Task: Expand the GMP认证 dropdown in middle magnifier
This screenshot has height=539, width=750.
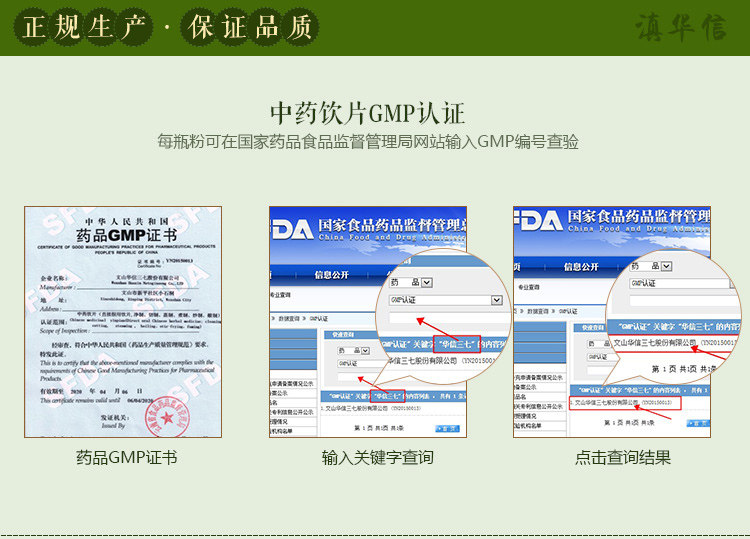Action: (x=497, y=300)
